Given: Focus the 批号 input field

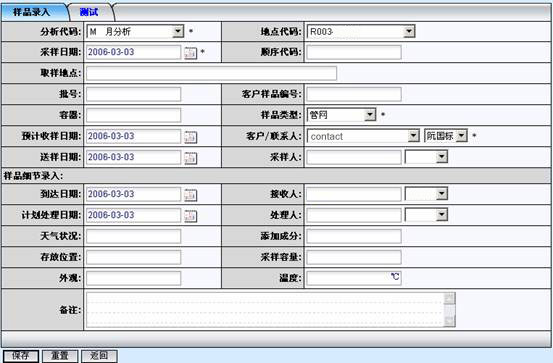Looking at the screenshot, I should pos(133,95).
